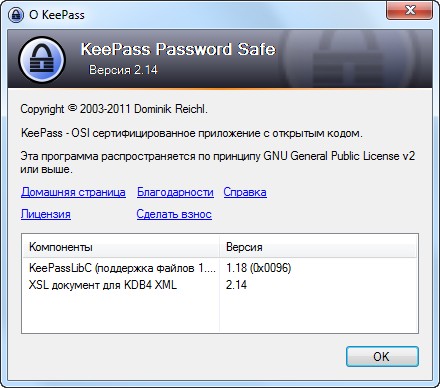Open the Справка help link

coord(245,192)
